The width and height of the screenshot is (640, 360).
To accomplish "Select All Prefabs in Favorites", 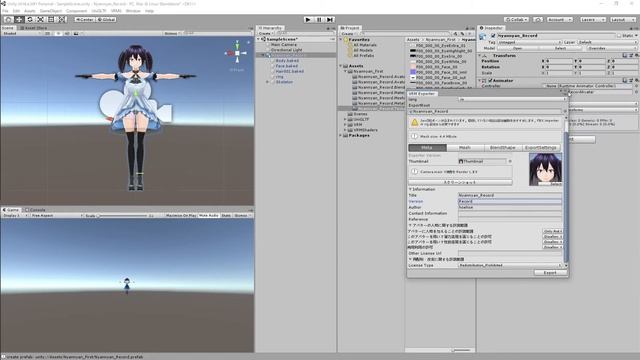I will tap(363, 56).
